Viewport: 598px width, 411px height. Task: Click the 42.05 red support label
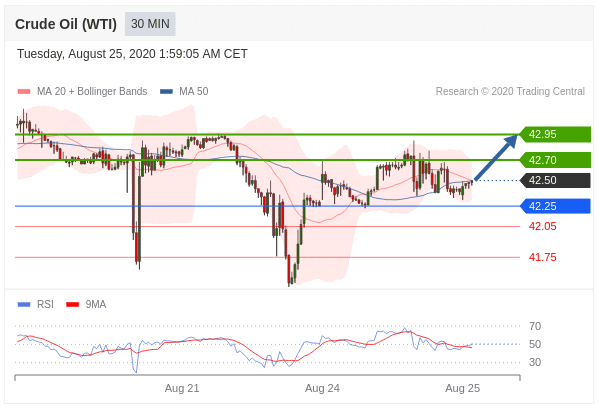[542, 226]
